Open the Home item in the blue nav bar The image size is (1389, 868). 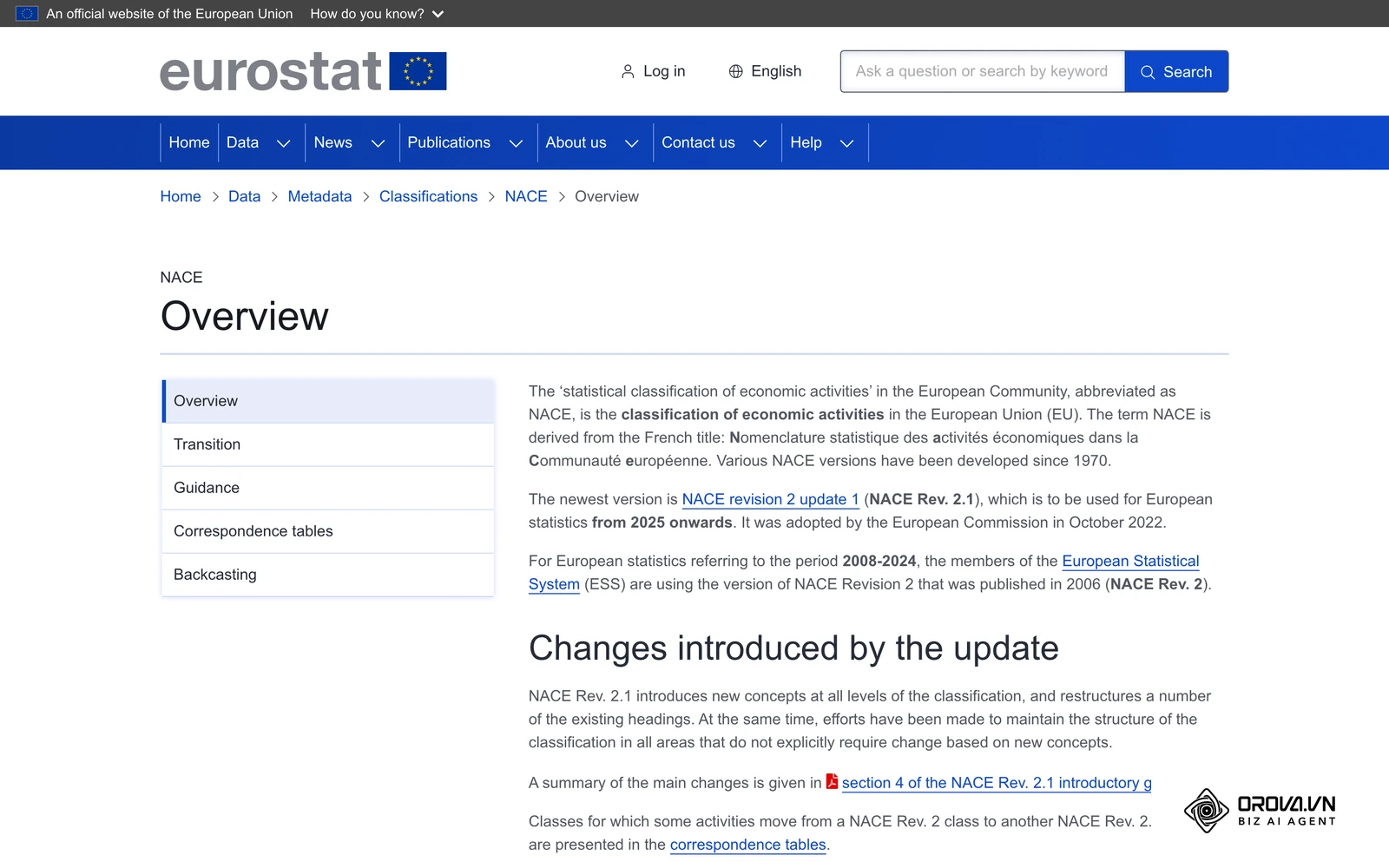point(189,142)
